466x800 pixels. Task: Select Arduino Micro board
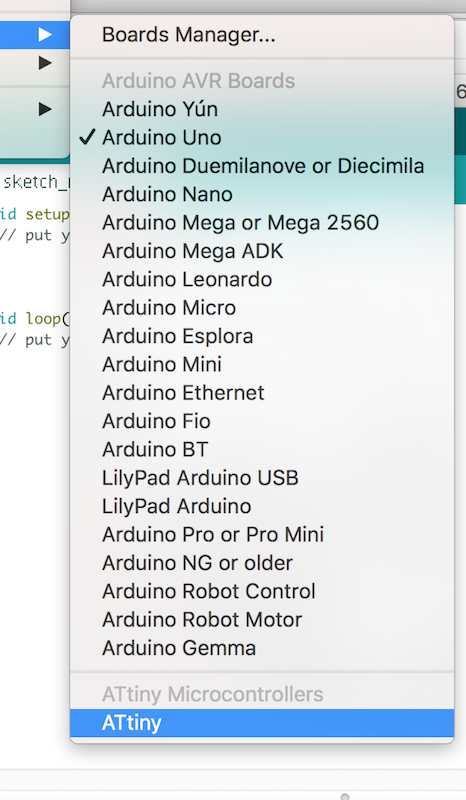[x=262, y=308]
